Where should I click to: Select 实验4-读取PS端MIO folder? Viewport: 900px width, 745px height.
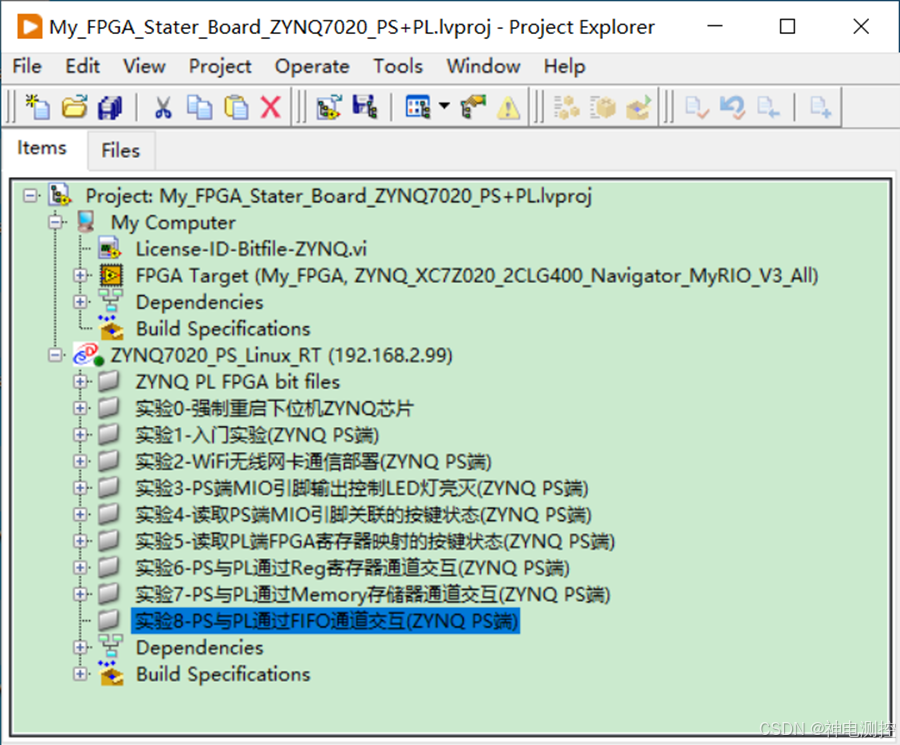point(363,515)
